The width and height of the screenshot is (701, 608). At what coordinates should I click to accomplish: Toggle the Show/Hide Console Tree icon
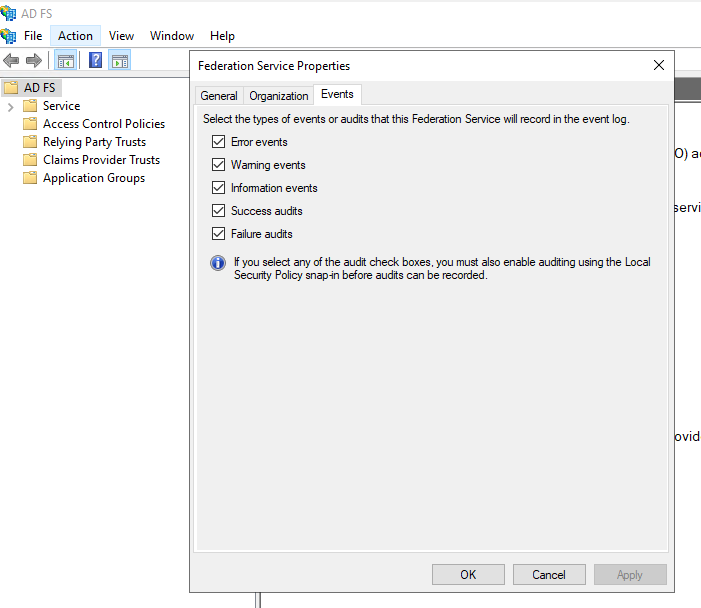pyautogui.click(x=65, y=60)
